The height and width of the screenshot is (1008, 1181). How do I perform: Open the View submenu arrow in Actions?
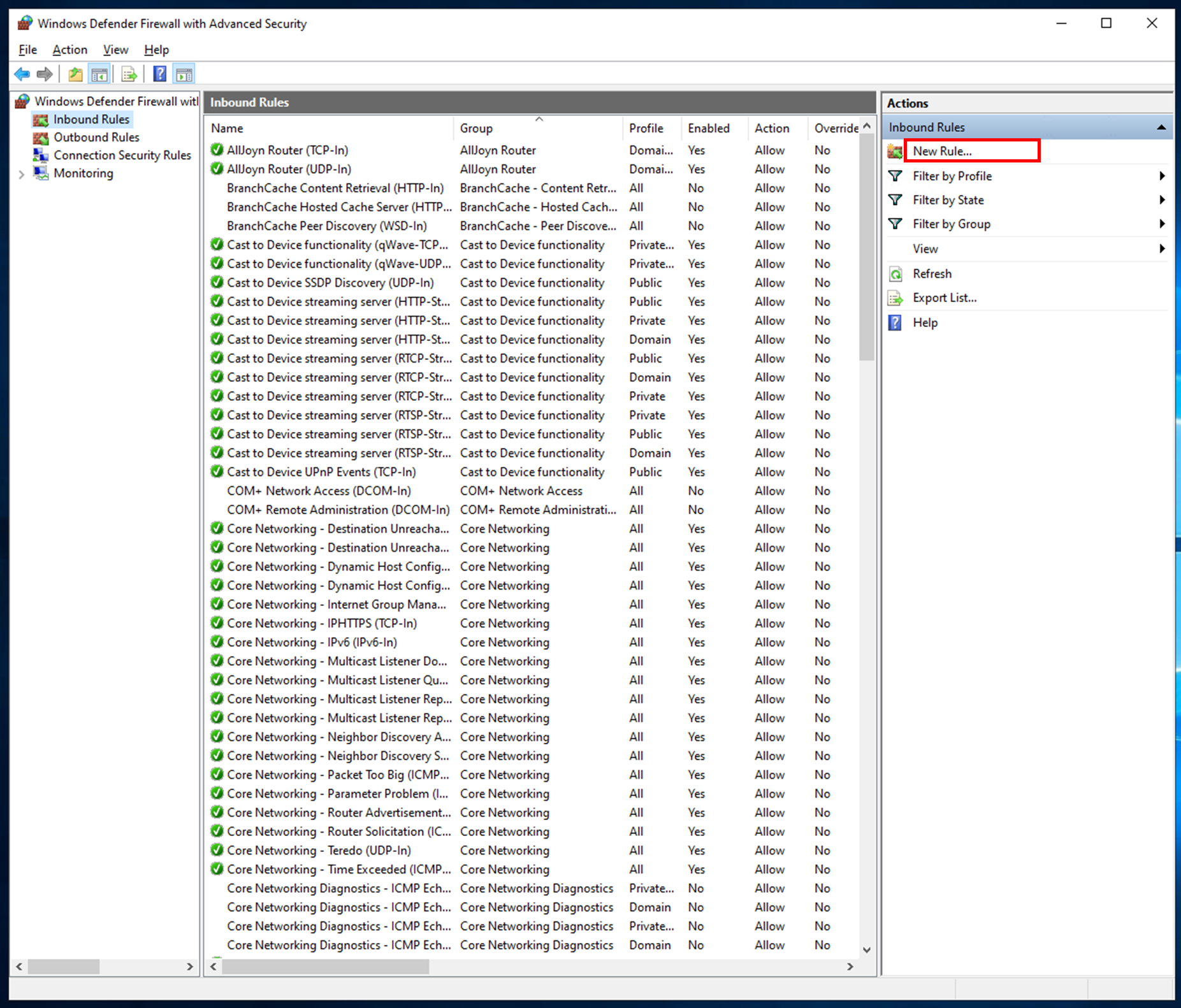(1162, 249)
